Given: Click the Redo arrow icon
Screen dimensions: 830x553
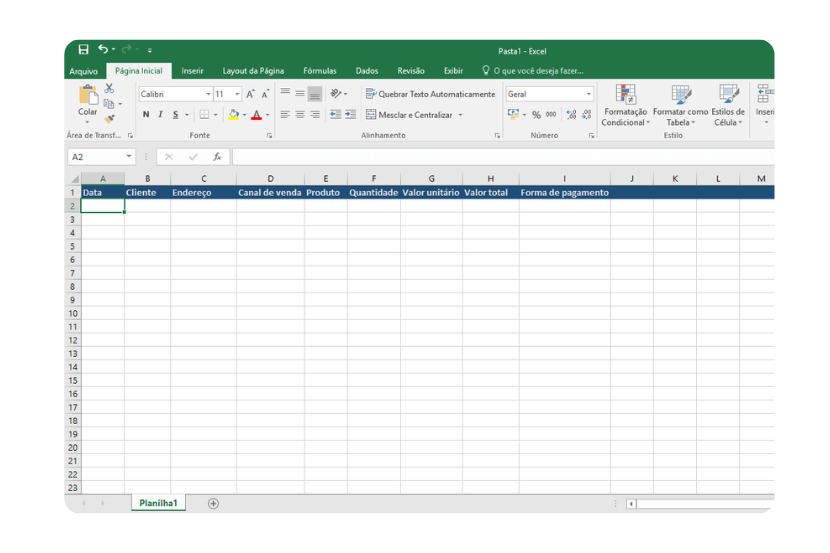Looking at the screenshot, I should coord(126,49).
